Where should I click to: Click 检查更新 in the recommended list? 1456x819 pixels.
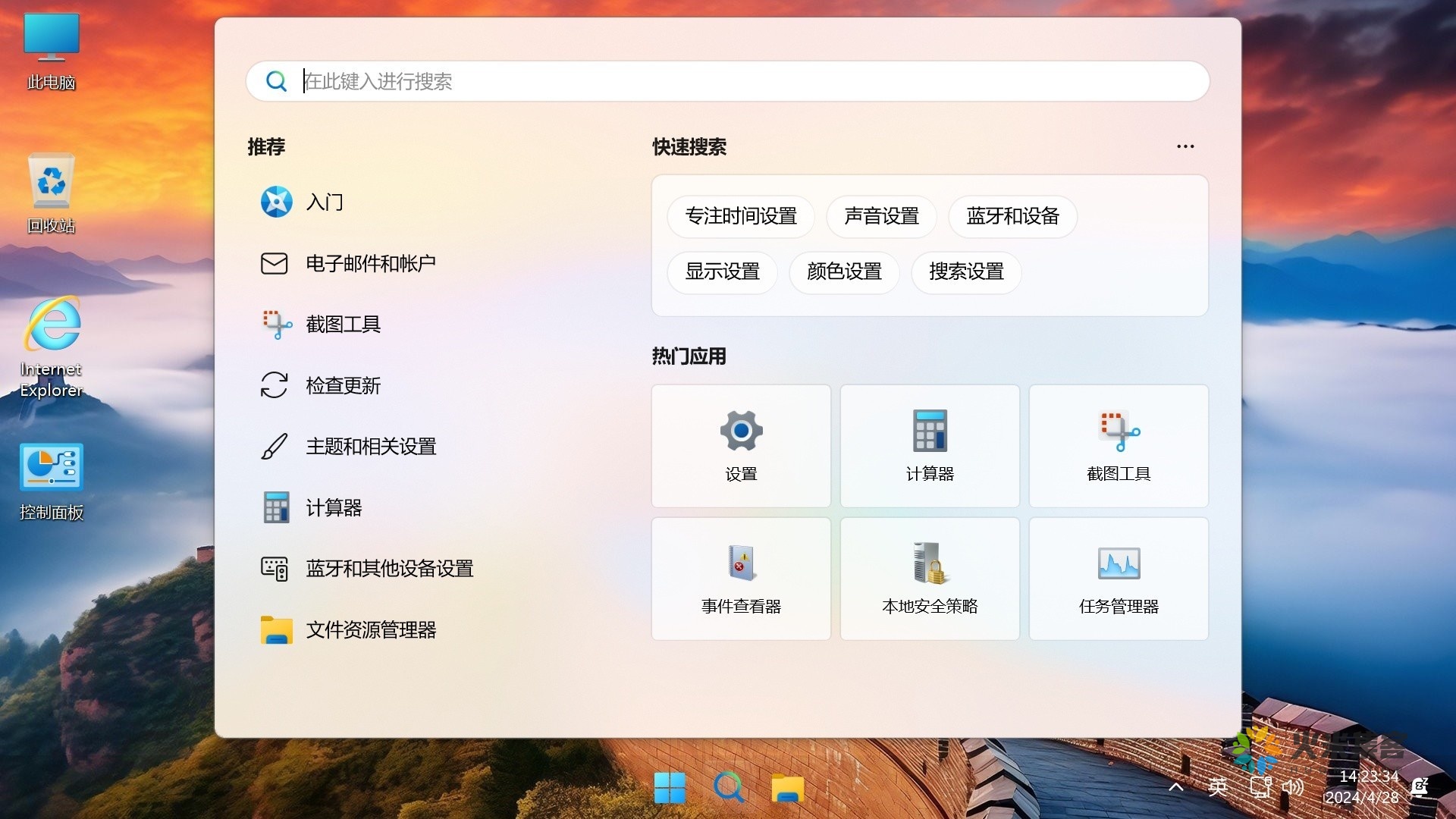point(344,385)
